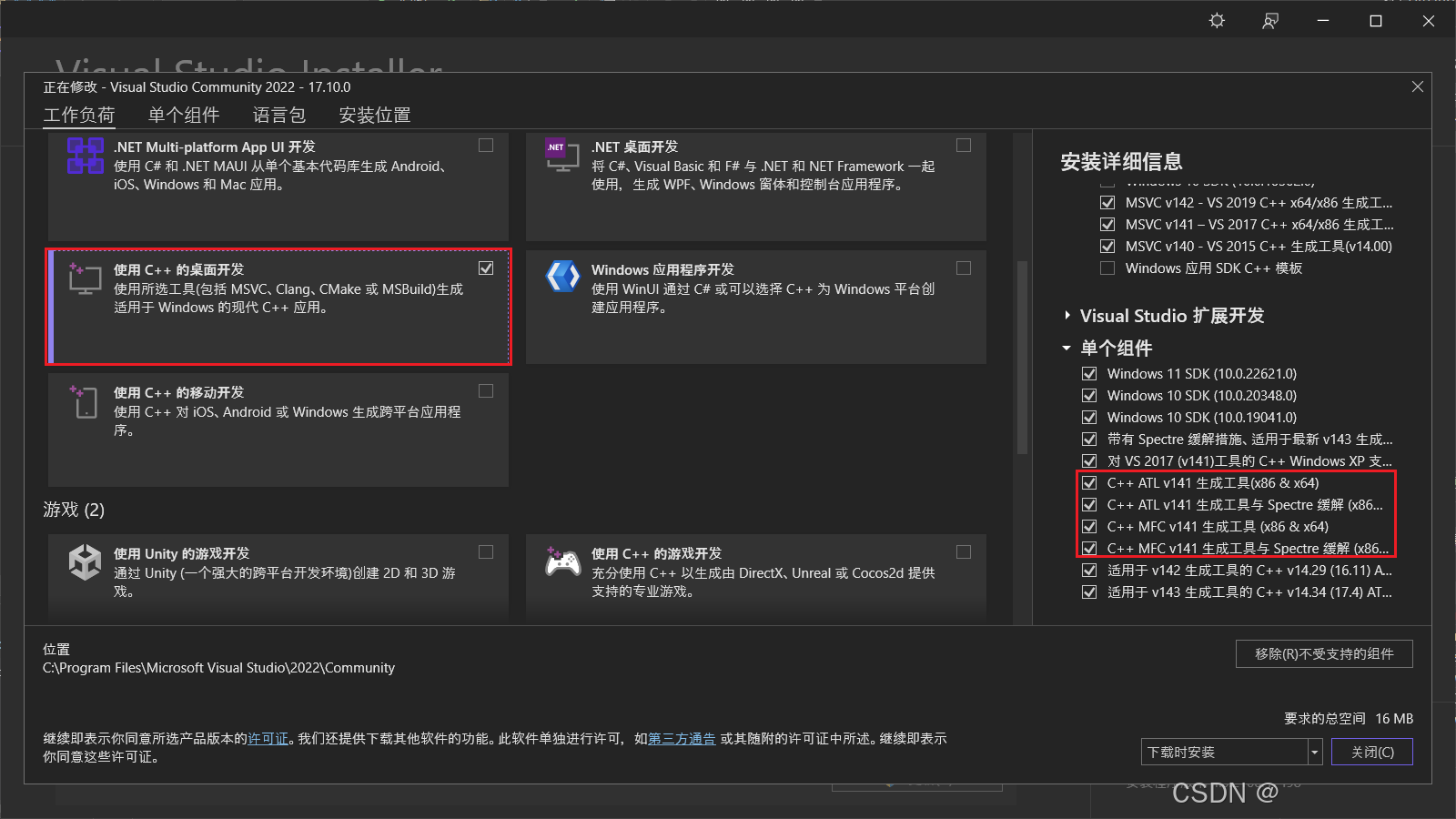Open the feedback icon in title bar
The width and height of the screenshot is (1456, 819).
point(1270,20)
